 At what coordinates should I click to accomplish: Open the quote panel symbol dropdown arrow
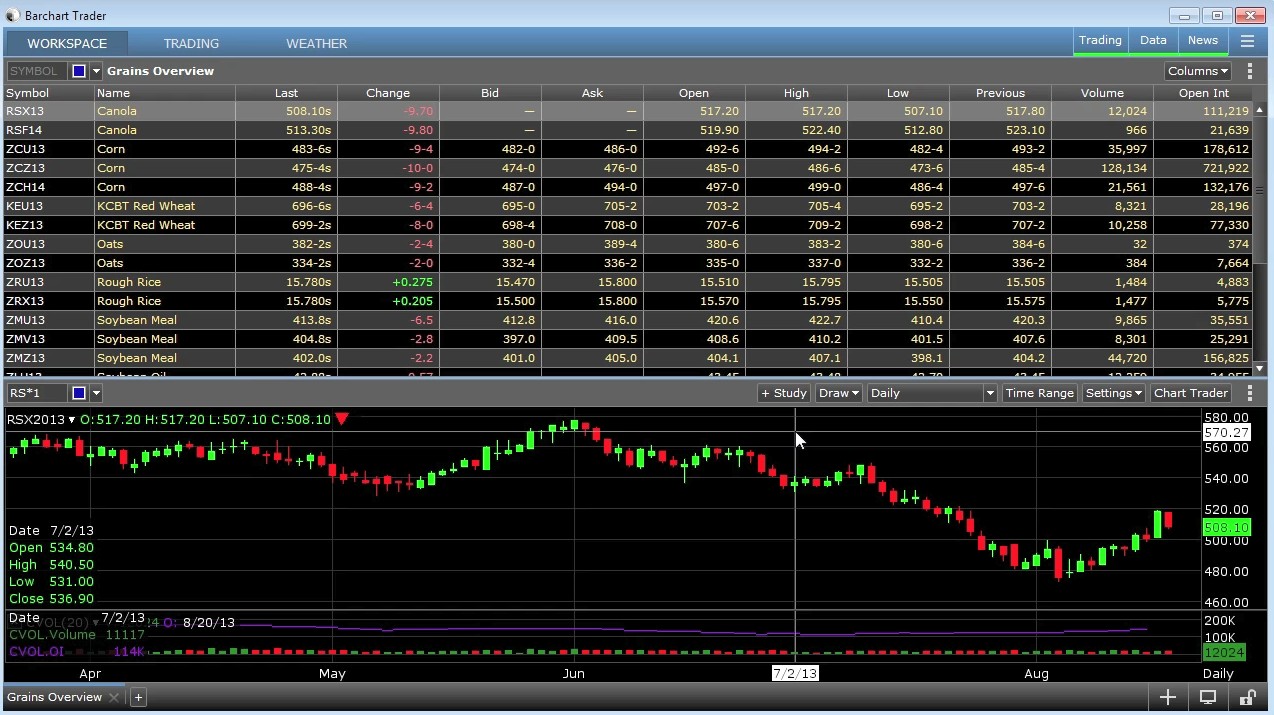click(x=96, y=71)
